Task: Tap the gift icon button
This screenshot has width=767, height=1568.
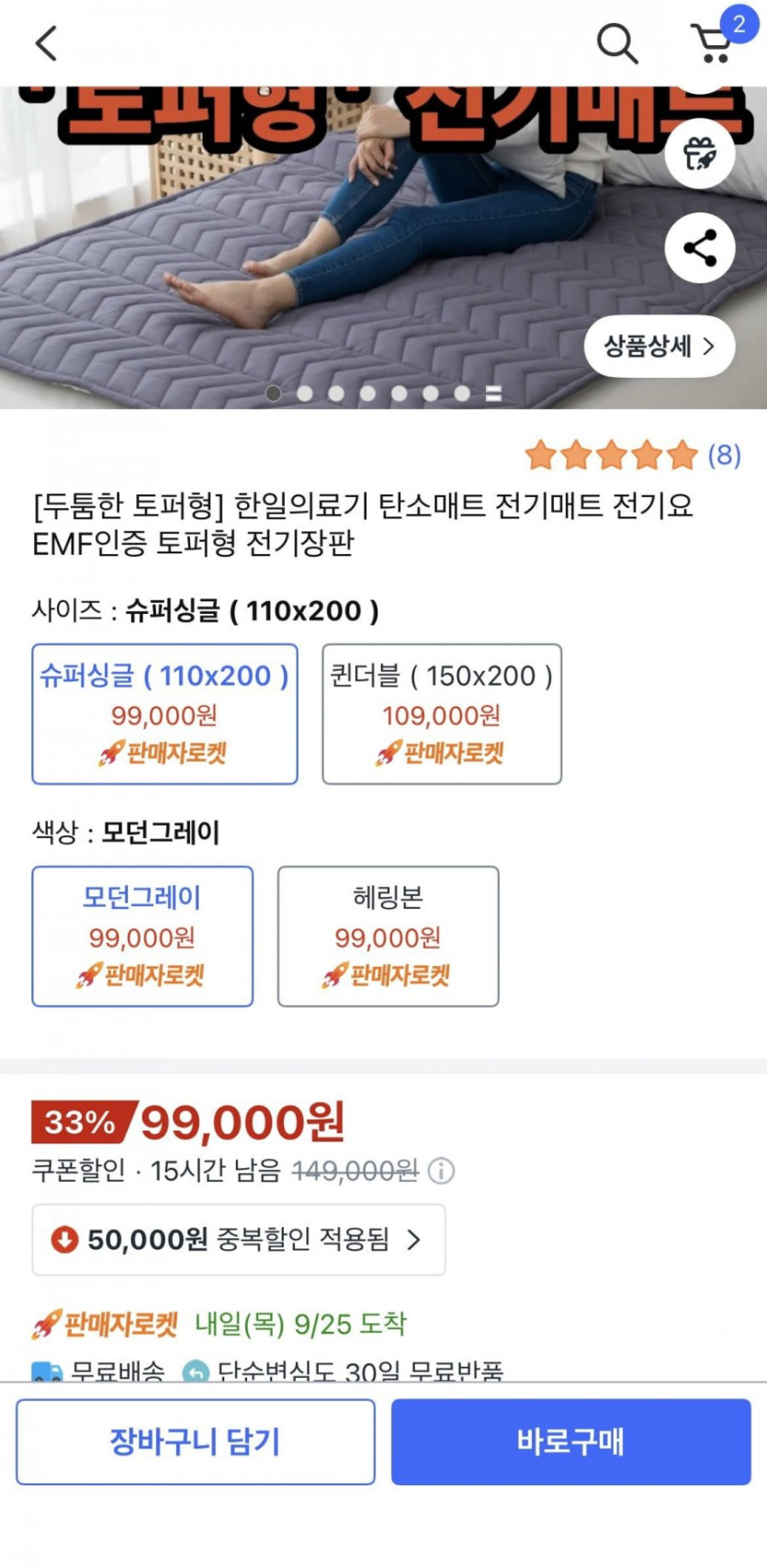Action: pyautogui.click(x=700, y=153)
